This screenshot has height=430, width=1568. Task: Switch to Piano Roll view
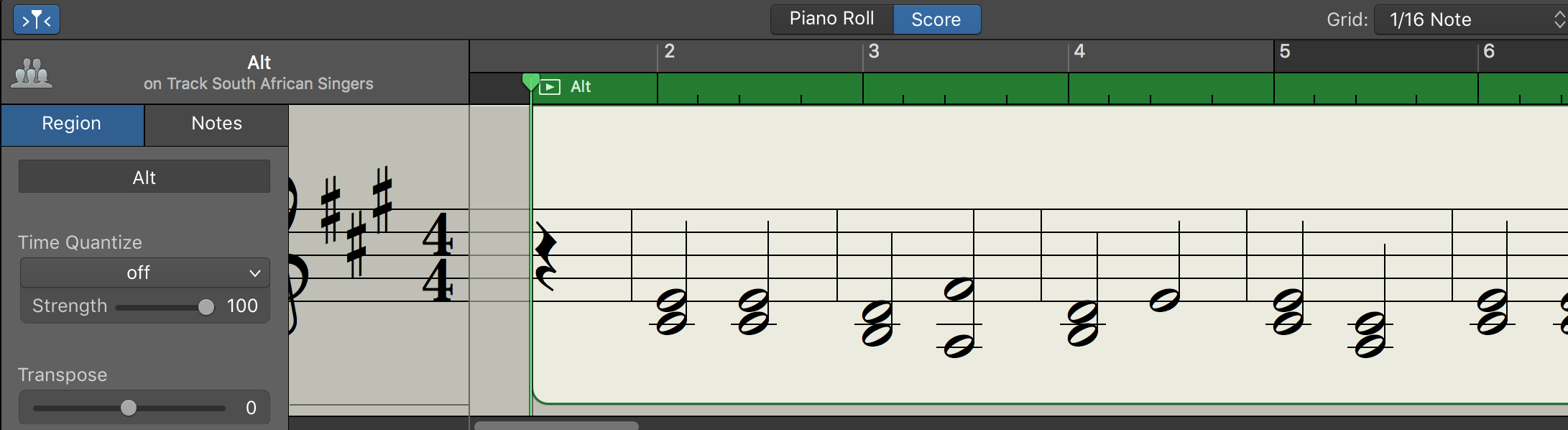click(831, 19)
